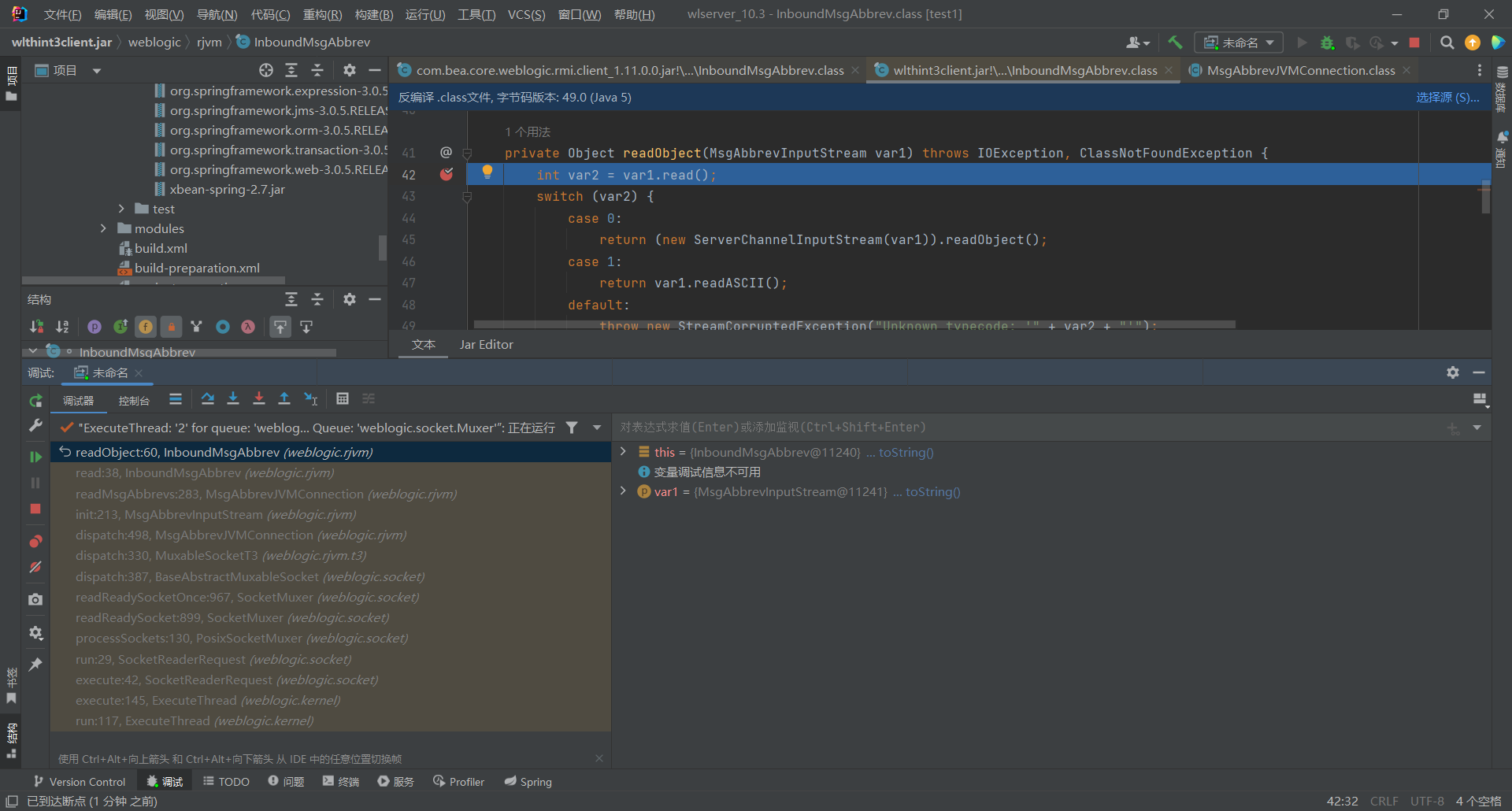The image size is (1512, 811).
Task: Open the Profiler tool window button
Action: point(458,782)
